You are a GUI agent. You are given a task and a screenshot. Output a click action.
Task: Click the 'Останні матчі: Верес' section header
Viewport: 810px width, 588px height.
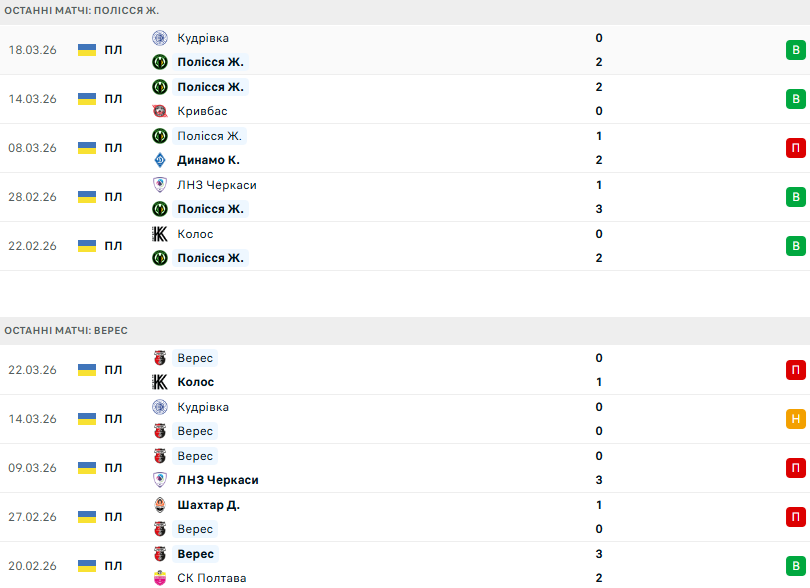pos(66,330)
